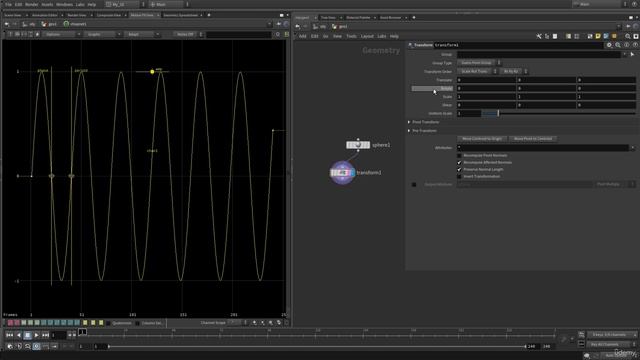This screenshot has width=640, height=360.
Task: Open the Attributes field dropdown arrow
Action: (x=633, y=147)
